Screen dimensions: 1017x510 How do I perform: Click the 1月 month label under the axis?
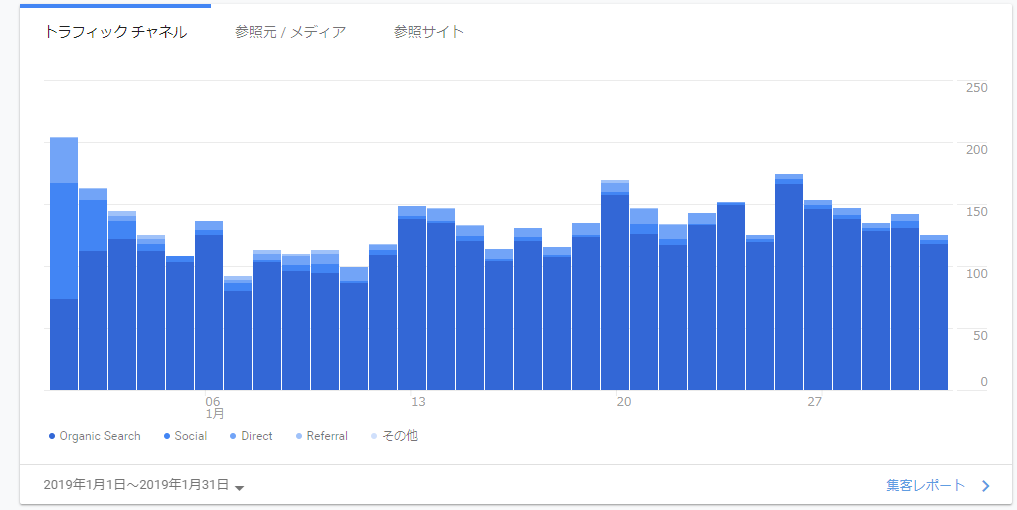click(215, 413)
